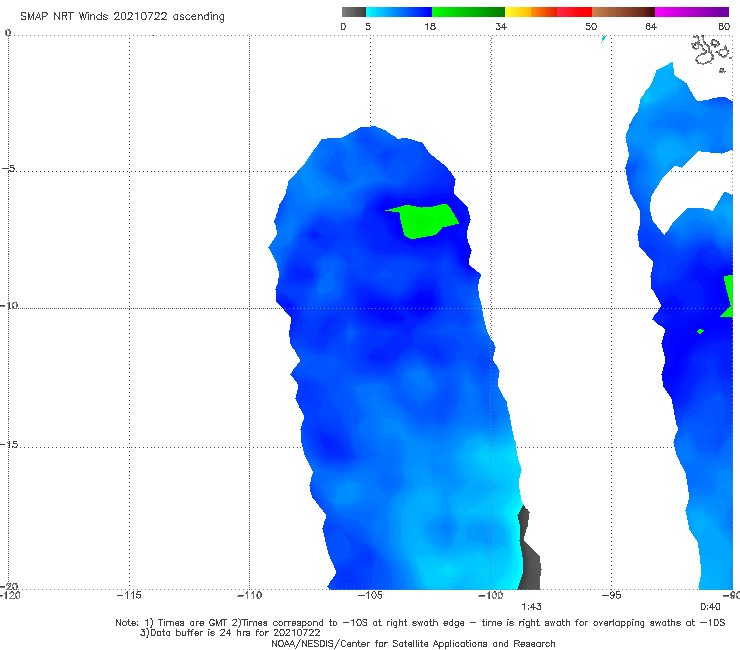Click the longitude label -100

point(490,595)
